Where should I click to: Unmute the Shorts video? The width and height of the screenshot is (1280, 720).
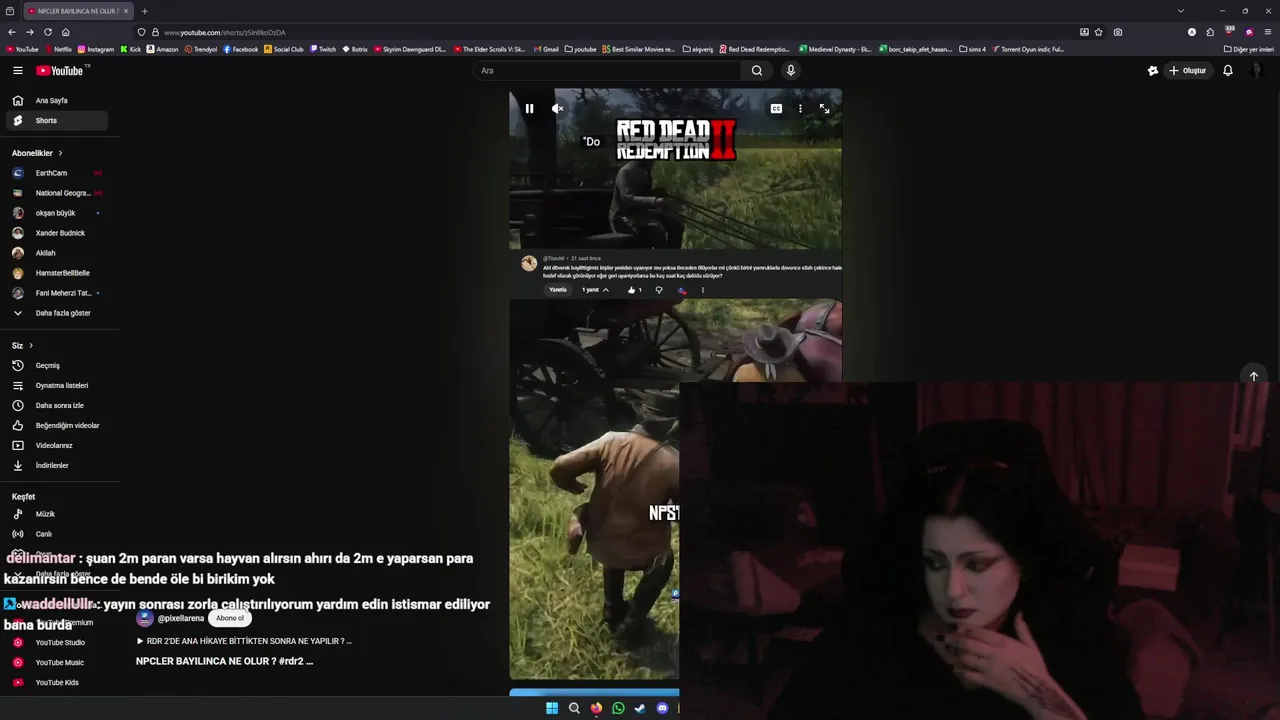click(x=558, y=108)
